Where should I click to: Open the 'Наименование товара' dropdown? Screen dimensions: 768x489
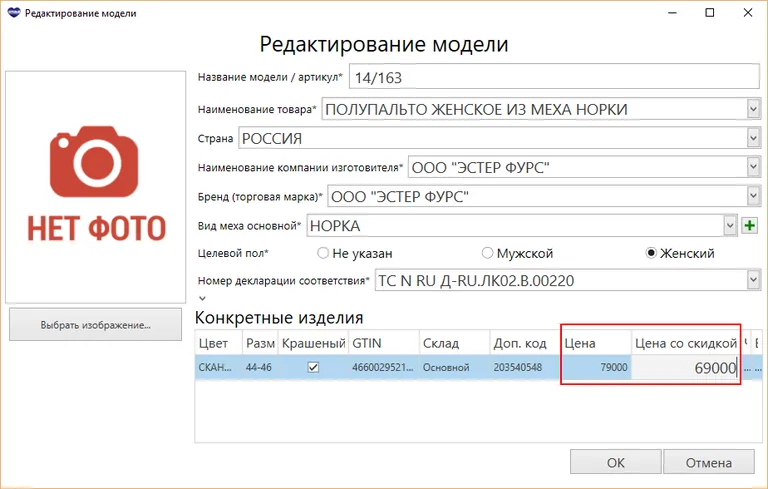pyautogui.click(x=753, y=109)
